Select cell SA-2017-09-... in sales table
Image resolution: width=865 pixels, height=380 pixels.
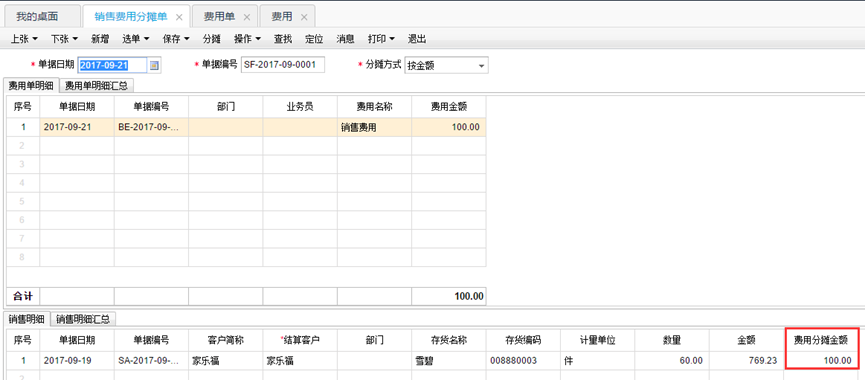[x=151, y=361]
